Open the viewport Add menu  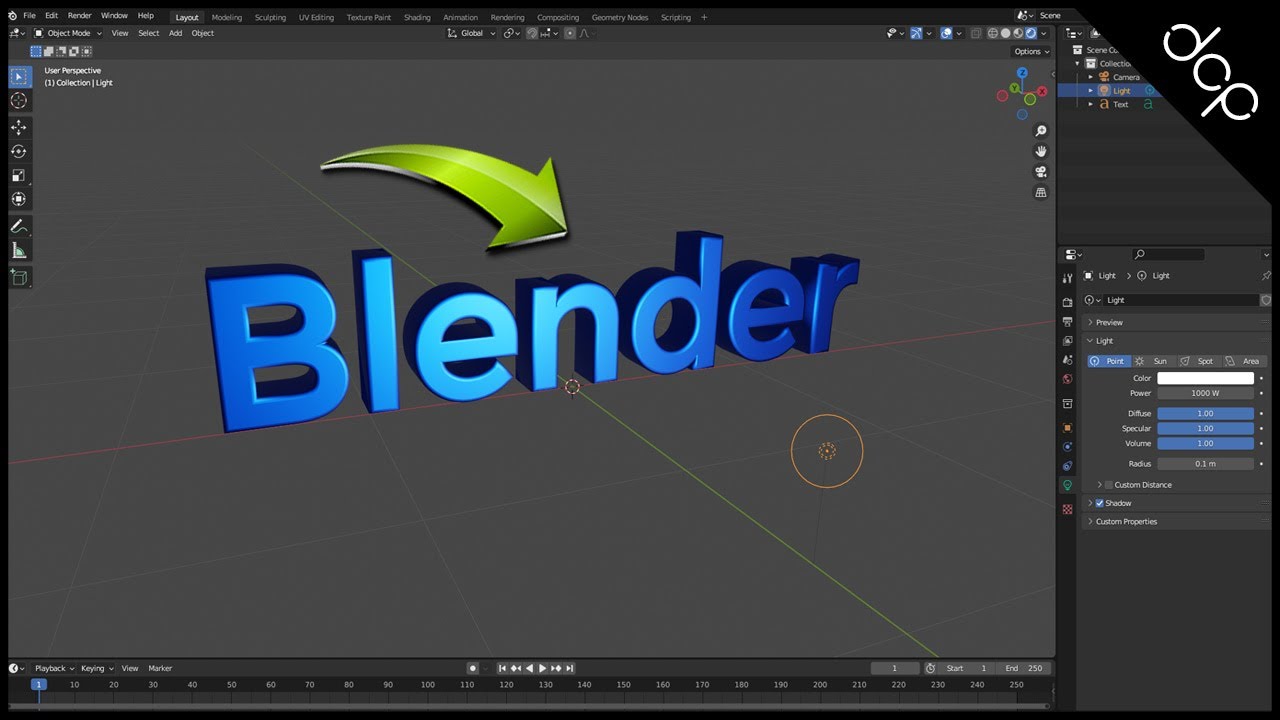(175, 33)
